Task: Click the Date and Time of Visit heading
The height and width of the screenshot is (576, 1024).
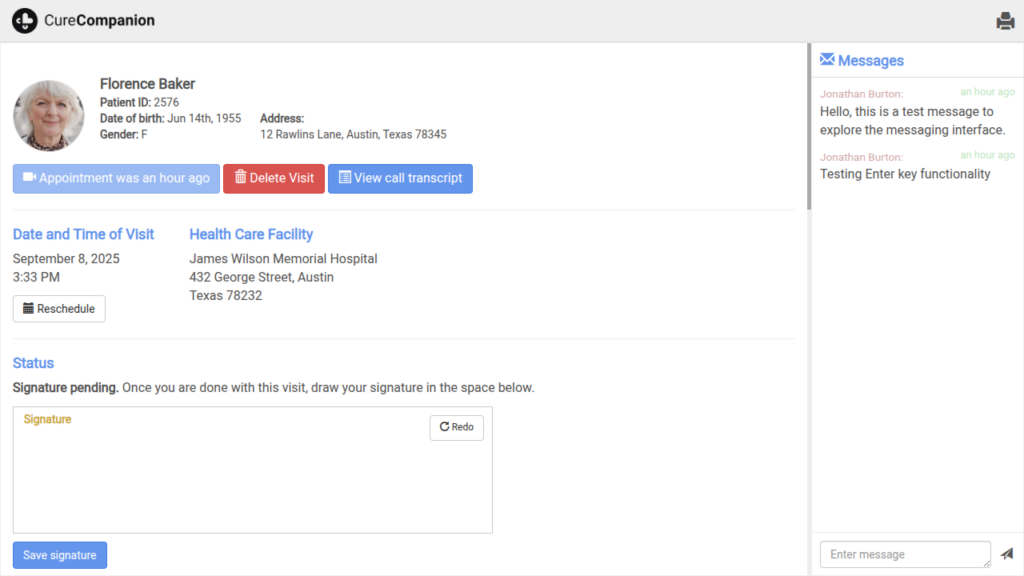Action: 83,234
